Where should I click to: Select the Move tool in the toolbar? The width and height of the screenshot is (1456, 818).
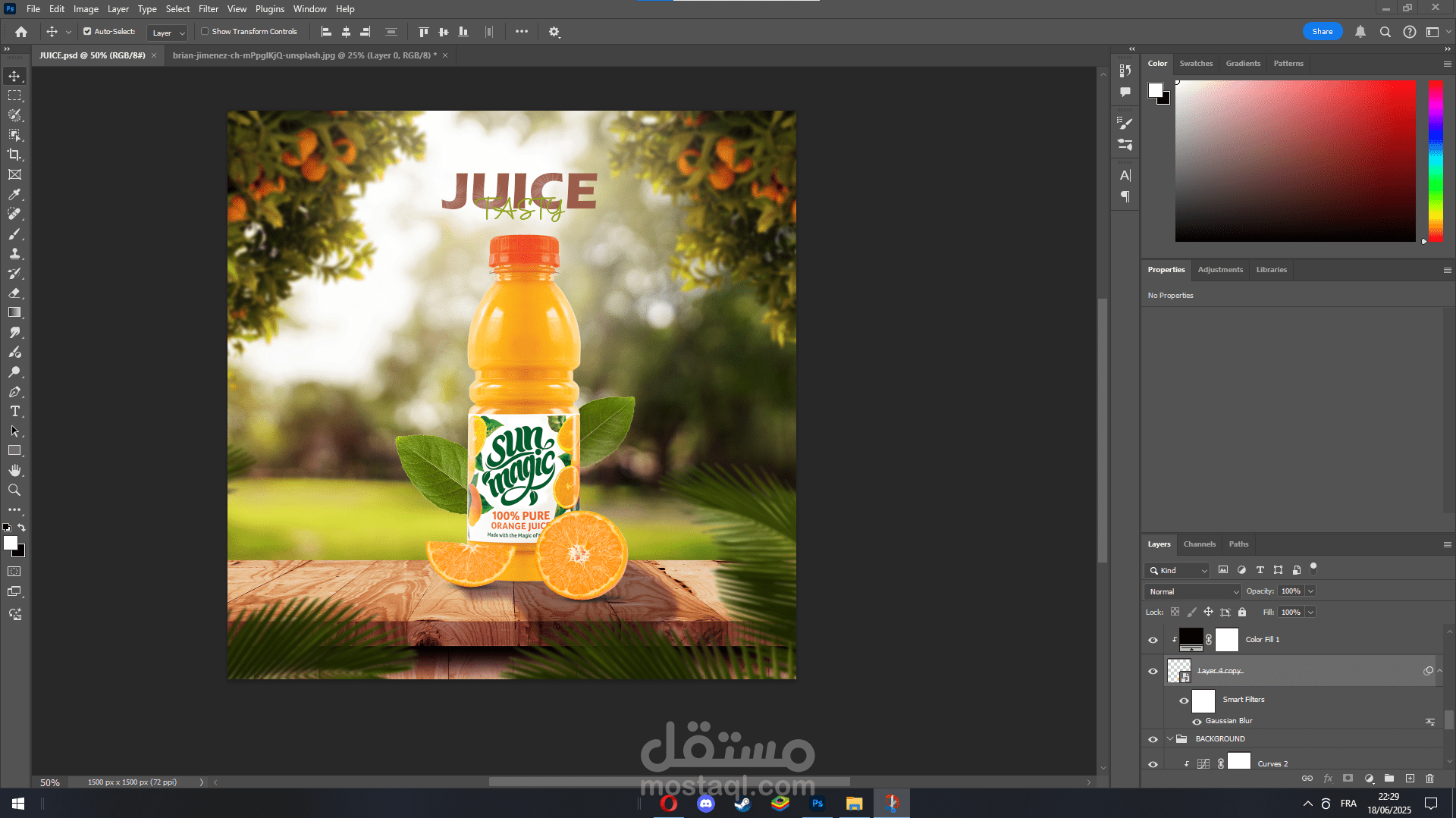(x=14, y=76)
